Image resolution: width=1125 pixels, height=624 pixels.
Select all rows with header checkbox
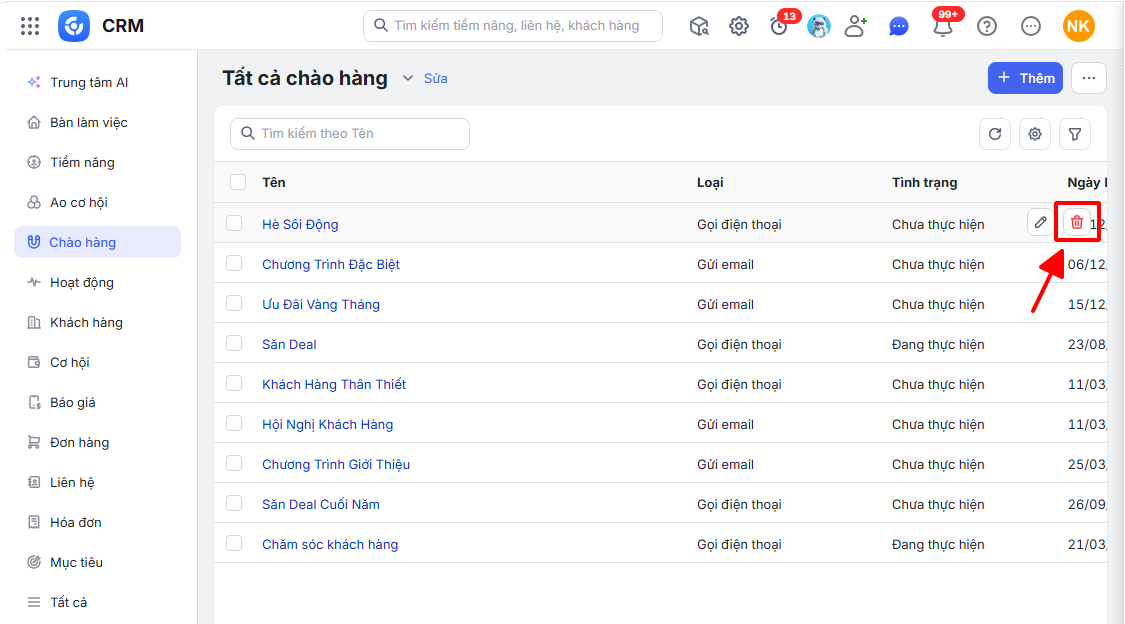238,182
